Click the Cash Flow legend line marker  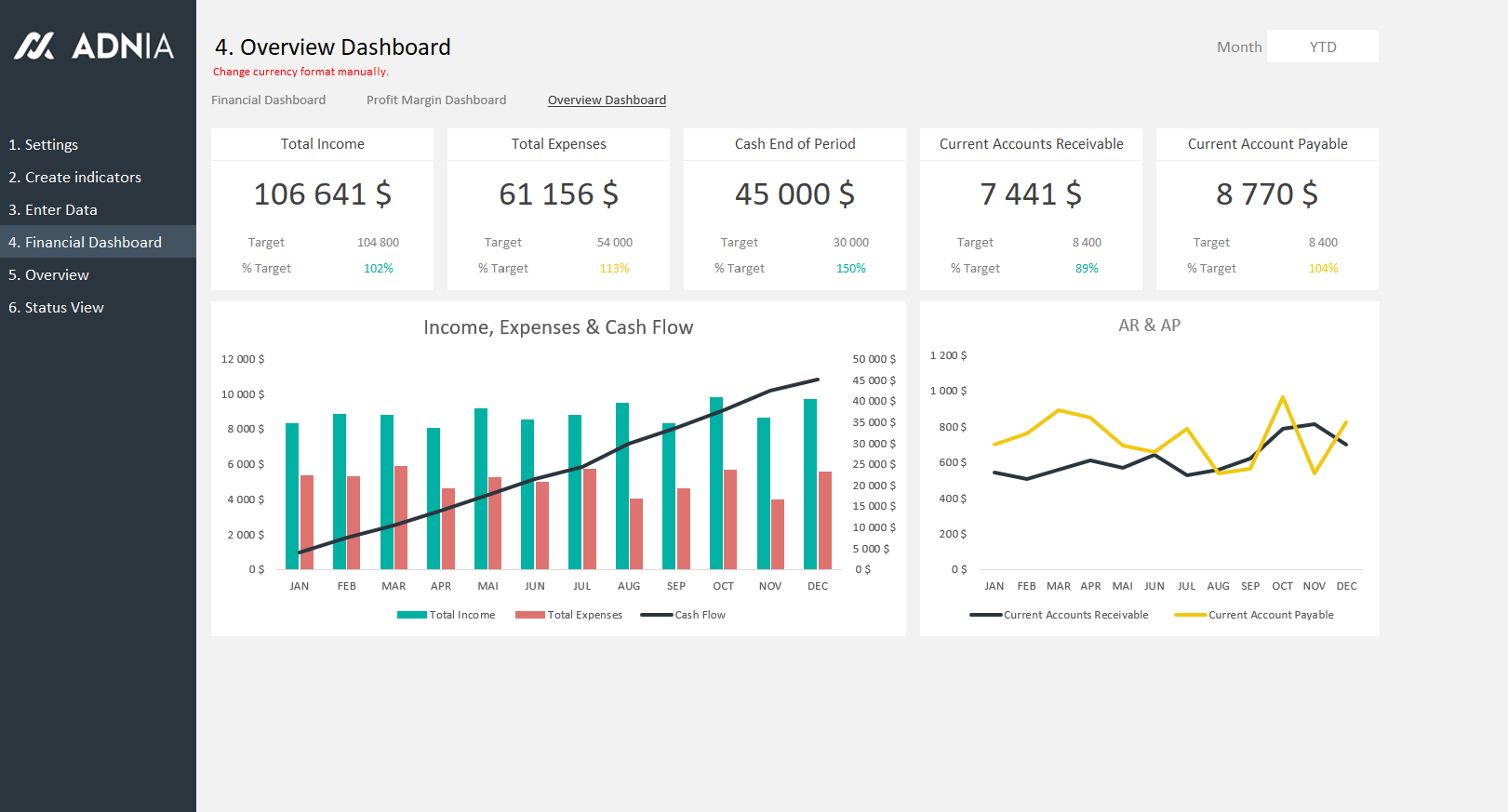coord(656,615)
